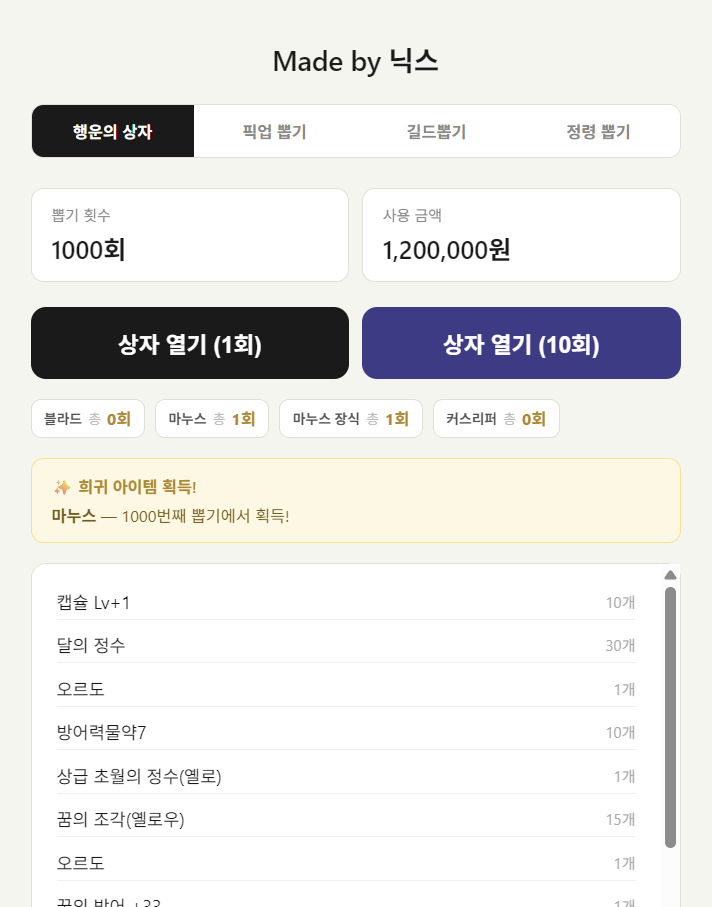Go to the 정령 뽑기 tab
The height and width of the screenshot is (907, 712).
click(x=598, y=132)
